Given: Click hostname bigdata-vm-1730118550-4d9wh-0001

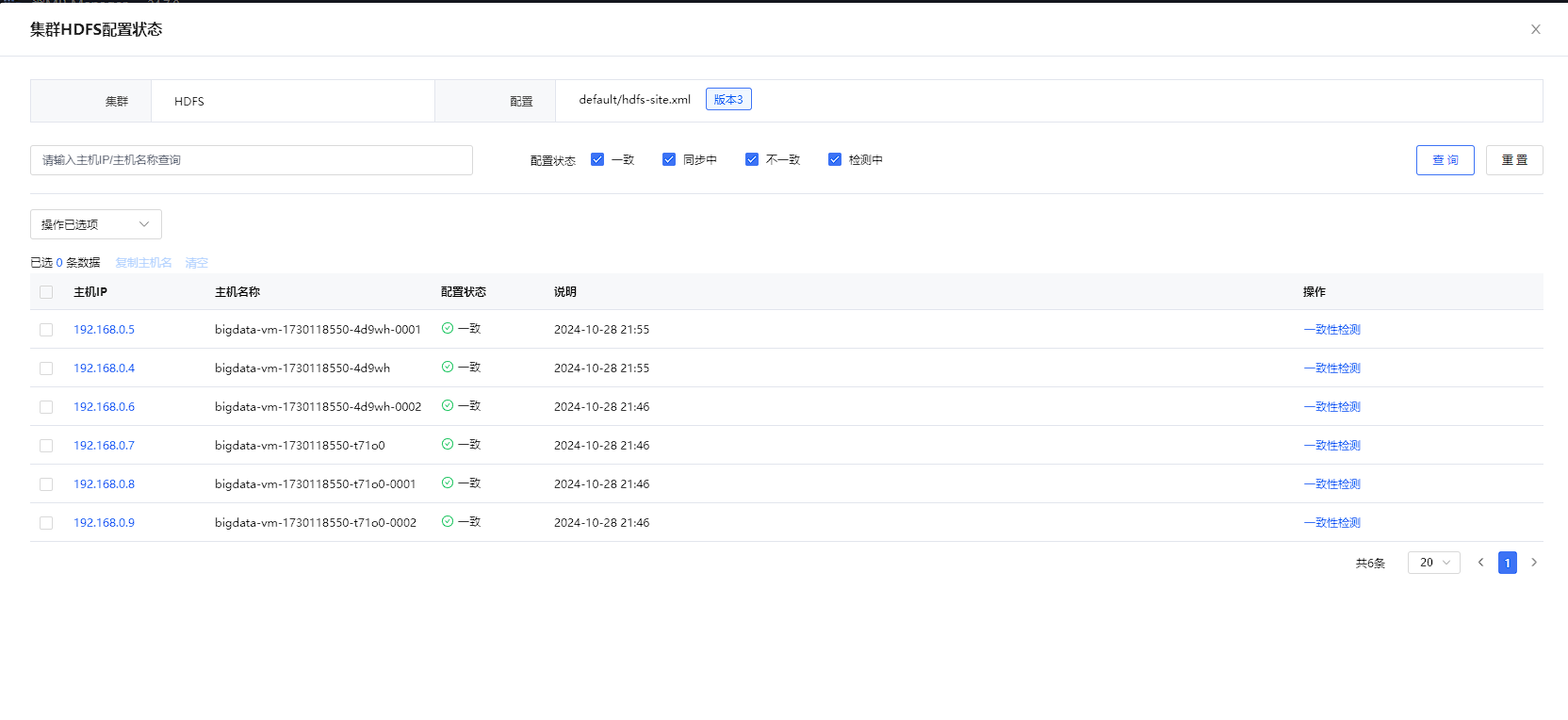Looking at the screenshot, I should (318, 330).
